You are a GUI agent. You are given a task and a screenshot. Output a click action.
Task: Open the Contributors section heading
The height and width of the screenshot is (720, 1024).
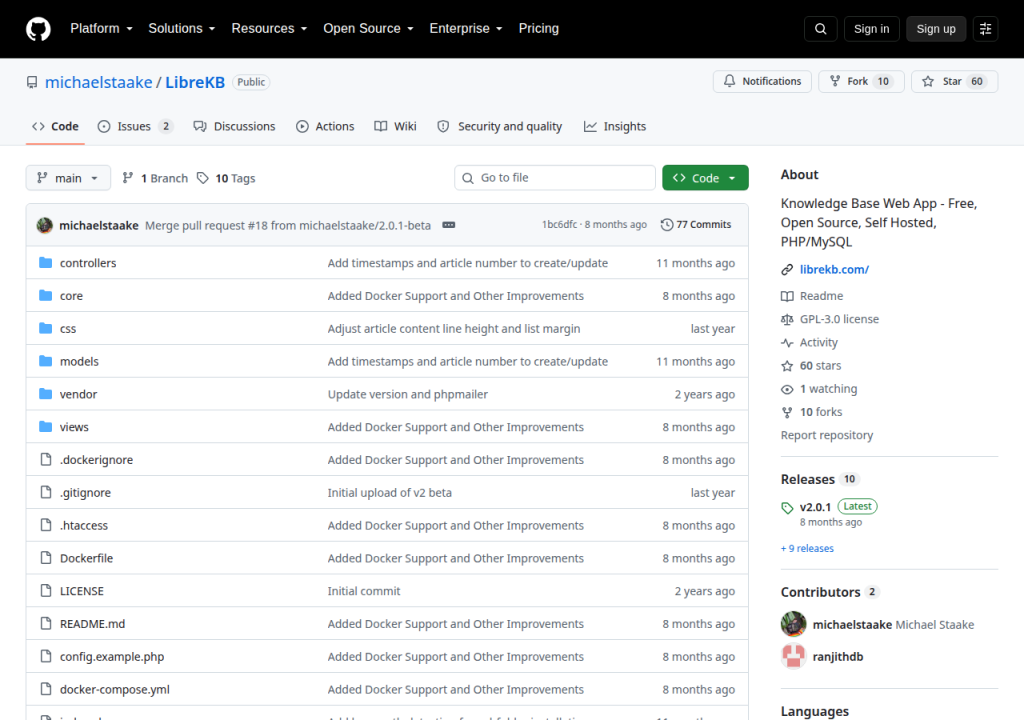pyautogui.click(x=820, y=592)
